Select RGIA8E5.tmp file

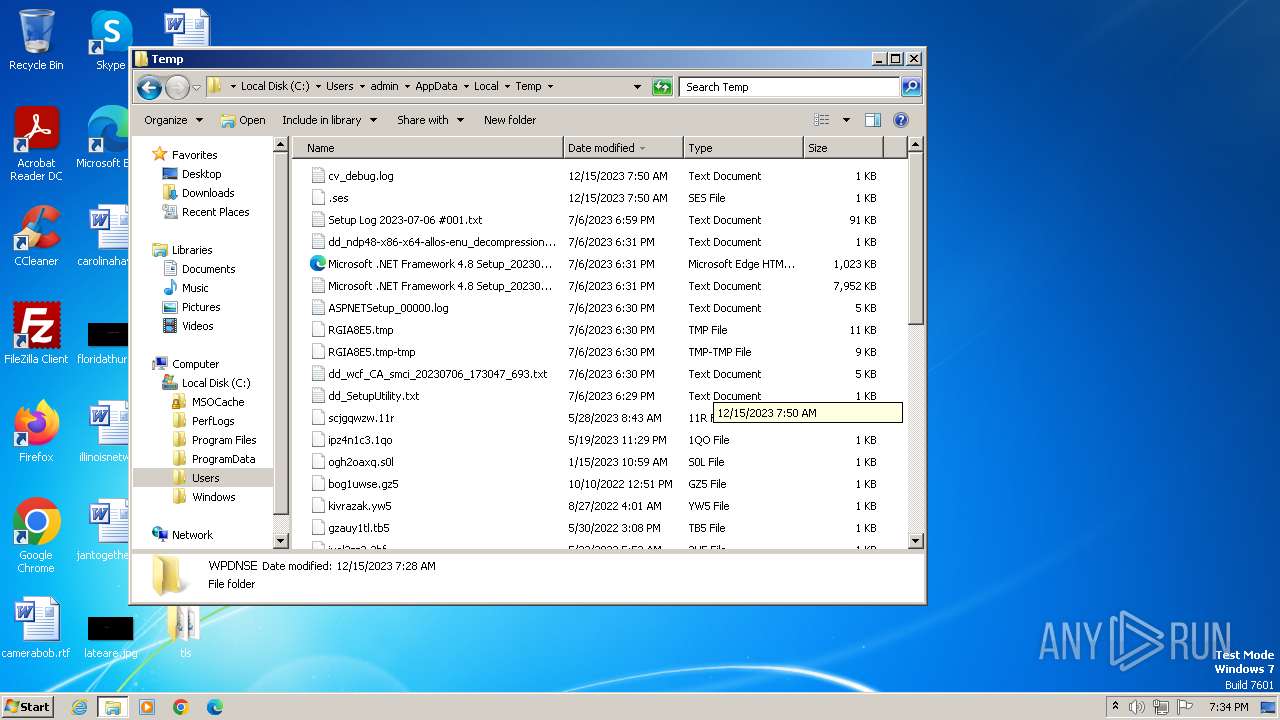coord(360,330)
